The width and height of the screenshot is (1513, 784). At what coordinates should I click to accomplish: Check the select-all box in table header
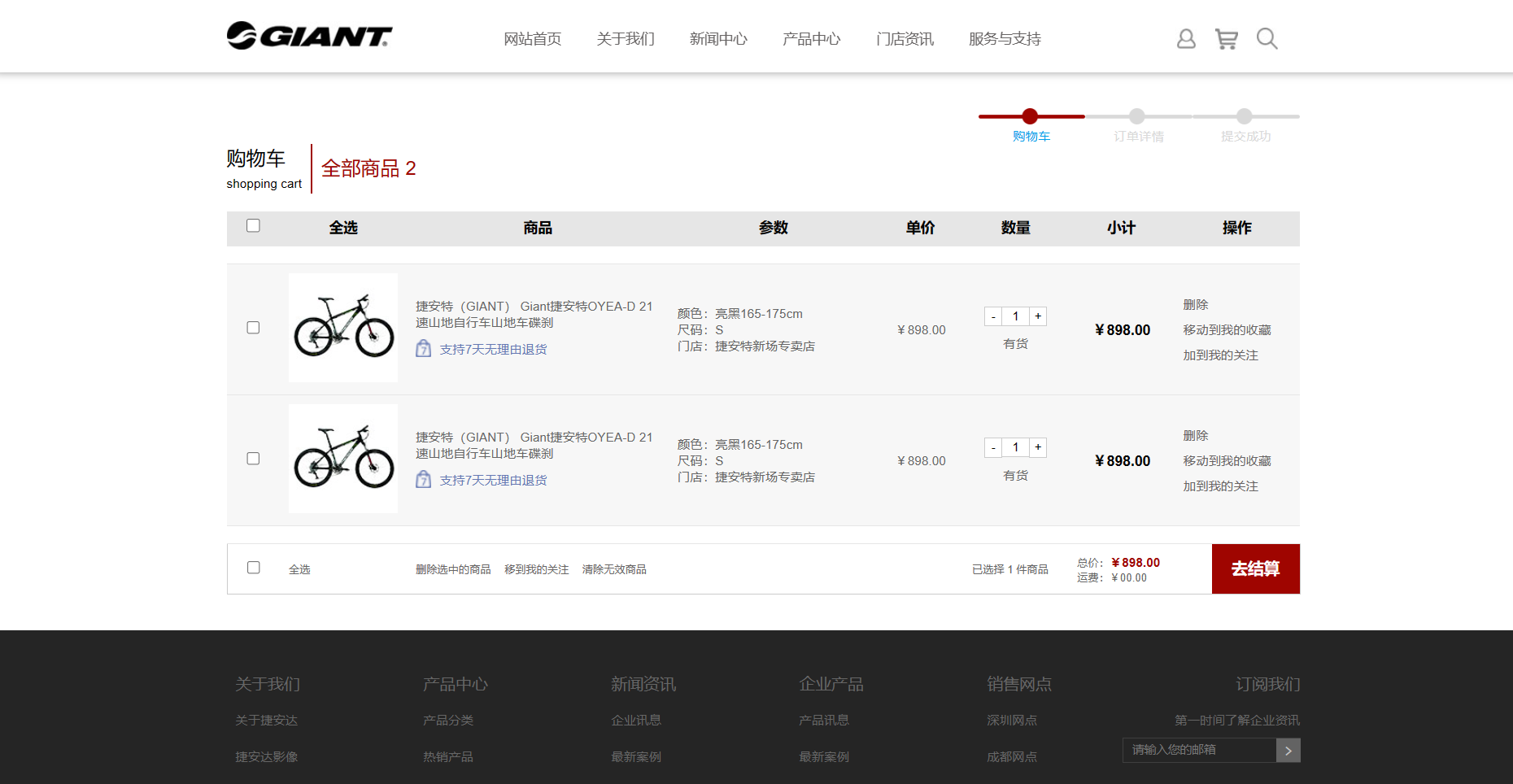click(253, 225)
